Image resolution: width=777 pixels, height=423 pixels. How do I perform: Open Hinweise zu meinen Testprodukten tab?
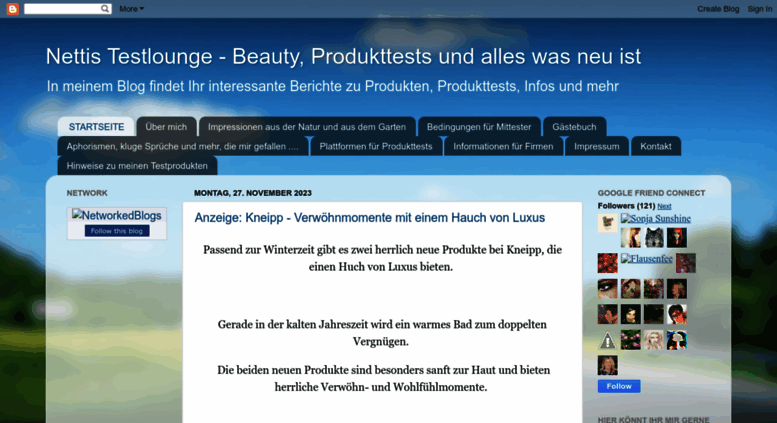pyautogui.click(x=137, y=165)
